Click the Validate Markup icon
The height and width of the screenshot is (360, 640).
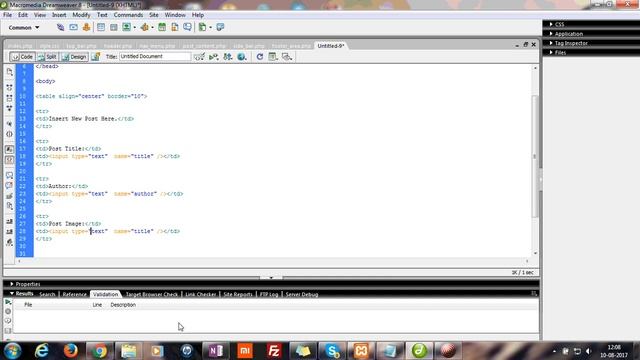pyautogui.click(x=213, y=57)
